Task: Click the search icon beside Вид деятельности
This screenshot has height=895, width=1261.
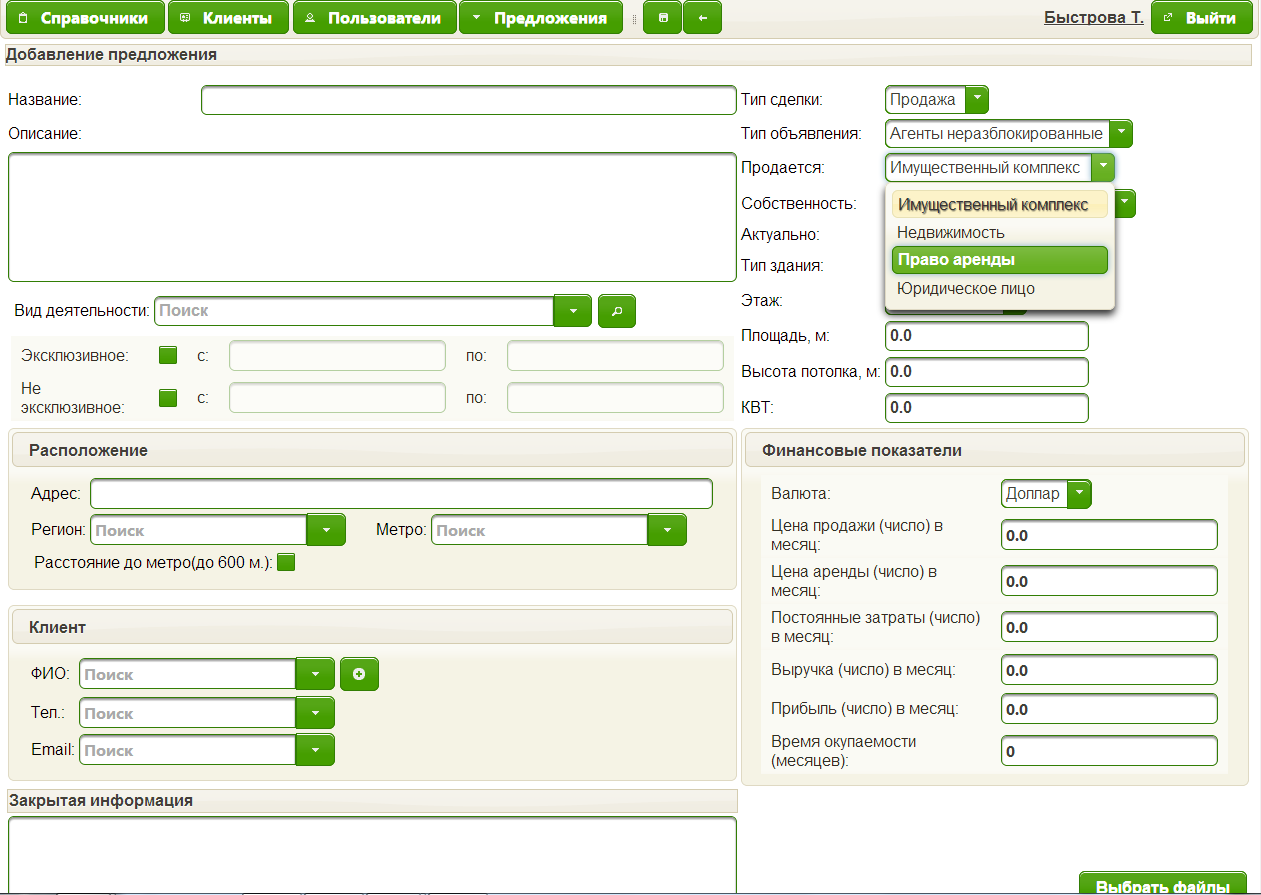Action: point(617,311)
